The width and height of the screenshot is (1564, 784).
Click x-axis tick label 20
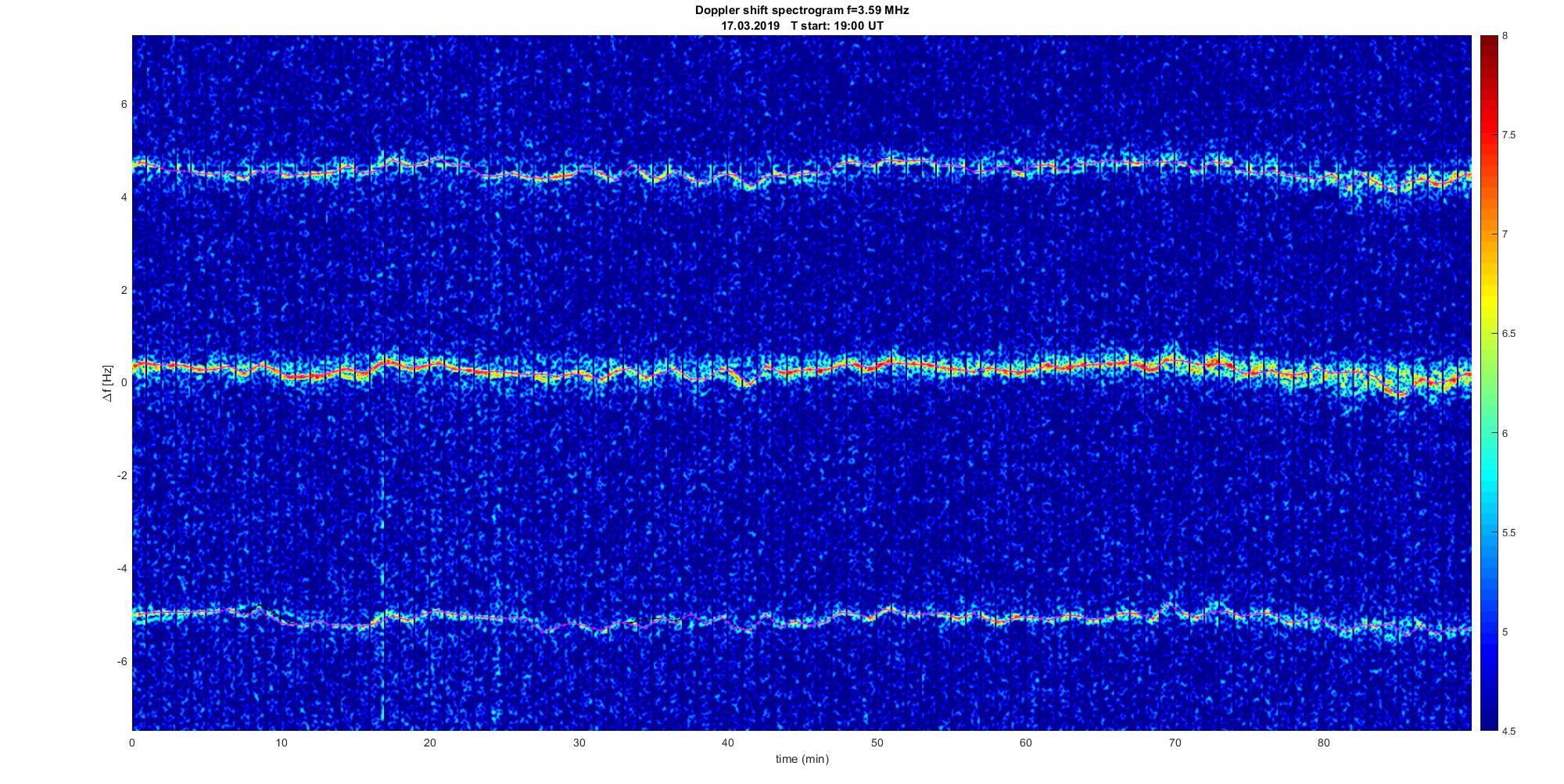pyautogui.click(x=430, y=743)
